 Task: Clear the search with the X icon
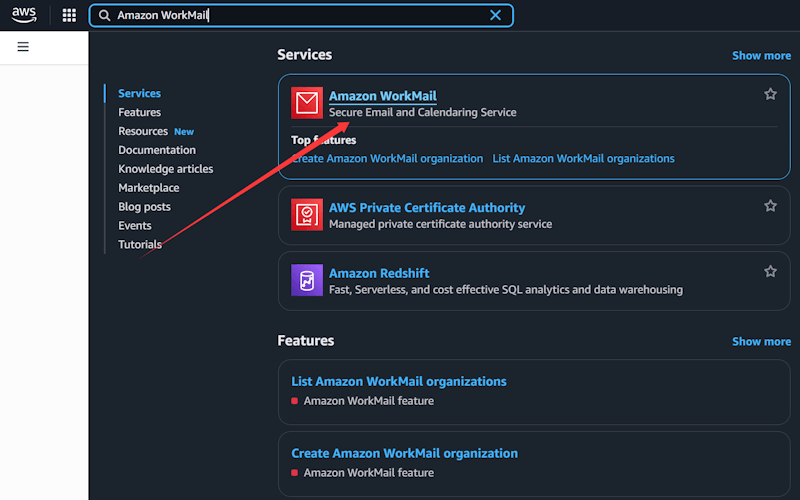pyautogui.click(x=495, y=15)
